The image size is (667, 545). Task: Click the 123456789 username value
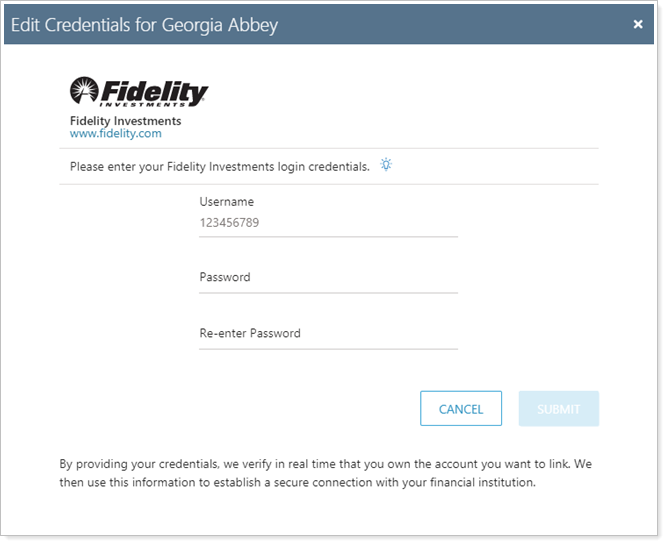click(230, 223)
